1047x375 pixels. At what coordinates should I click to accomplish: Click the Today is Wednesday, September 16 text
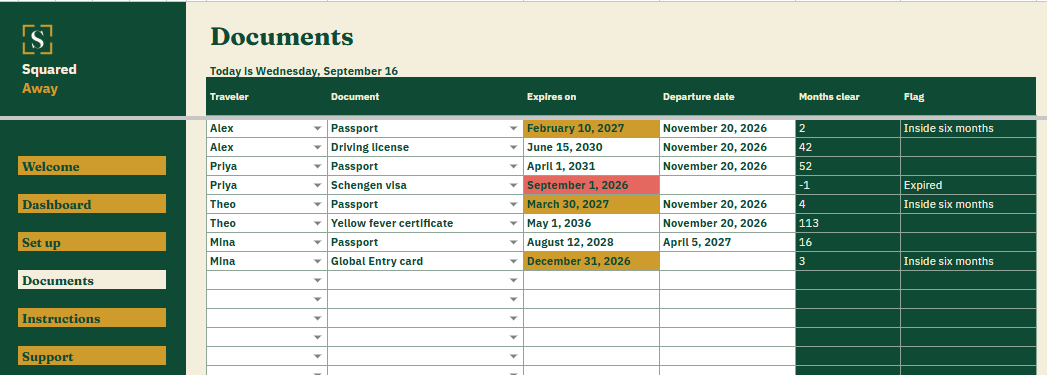coord(304,71)
